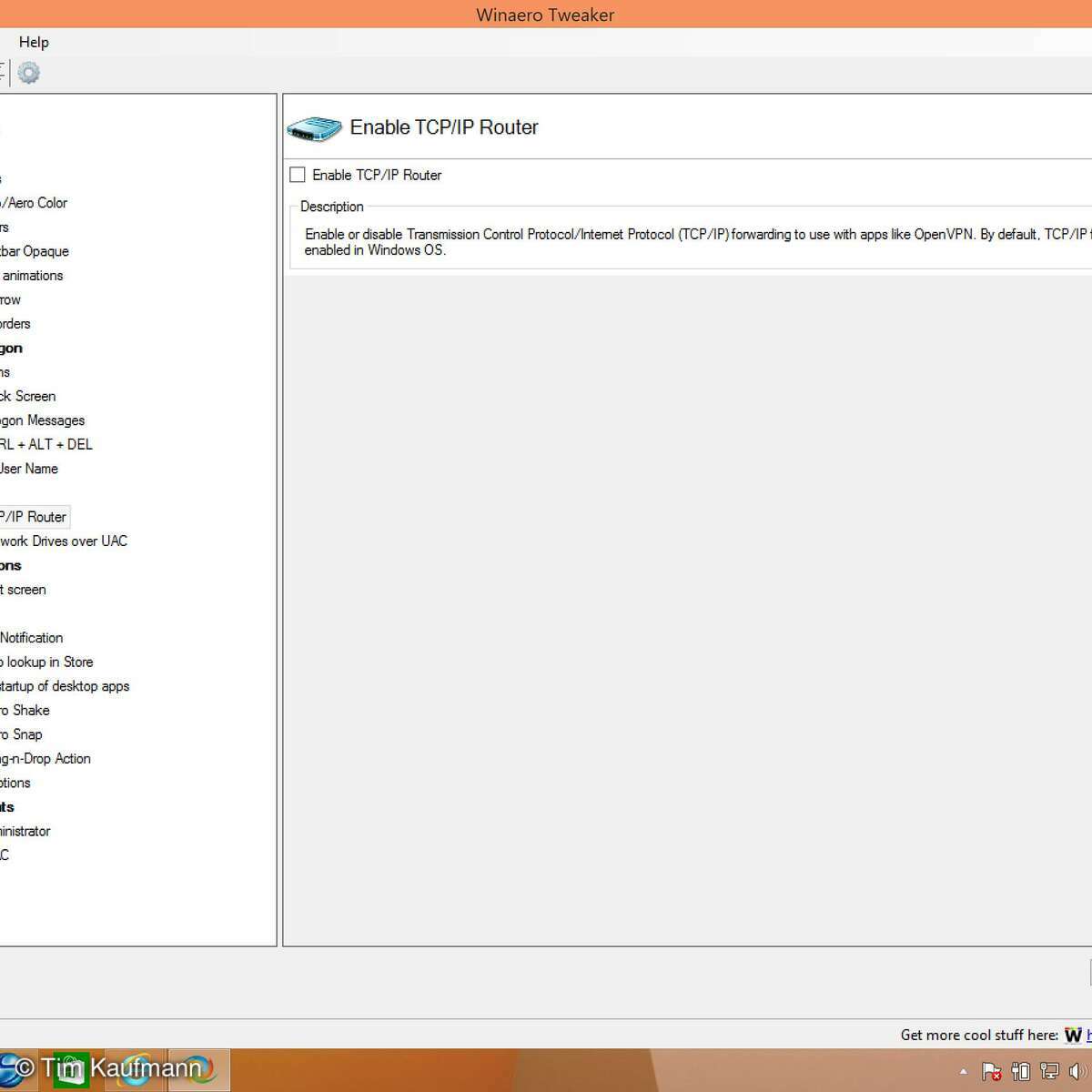Open the Action Center flag tray icon
1092x1092 pixels.
(x=992, y=1071)
